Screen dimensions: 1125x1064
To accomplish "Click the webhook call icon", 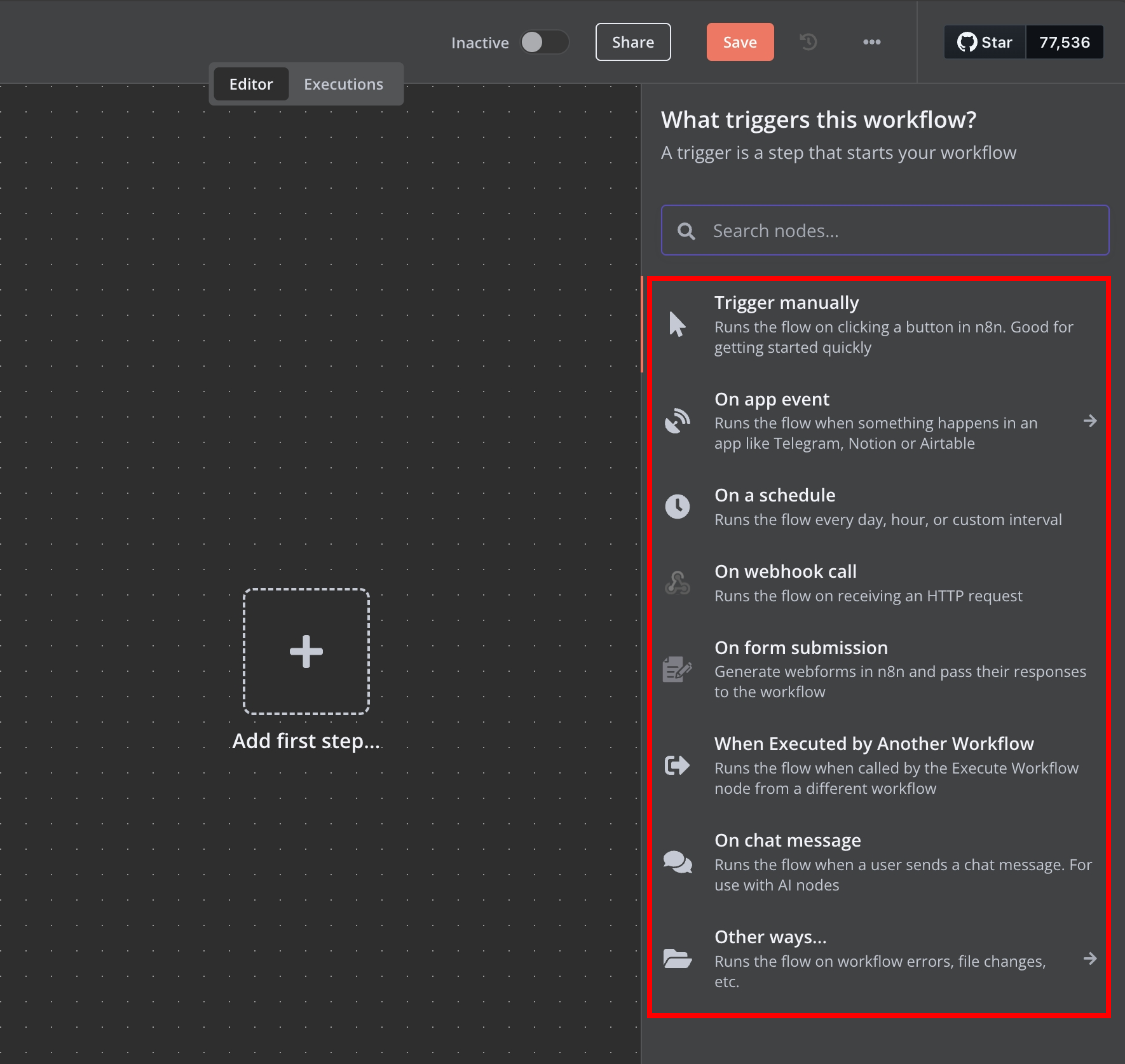I will (677, 583).
